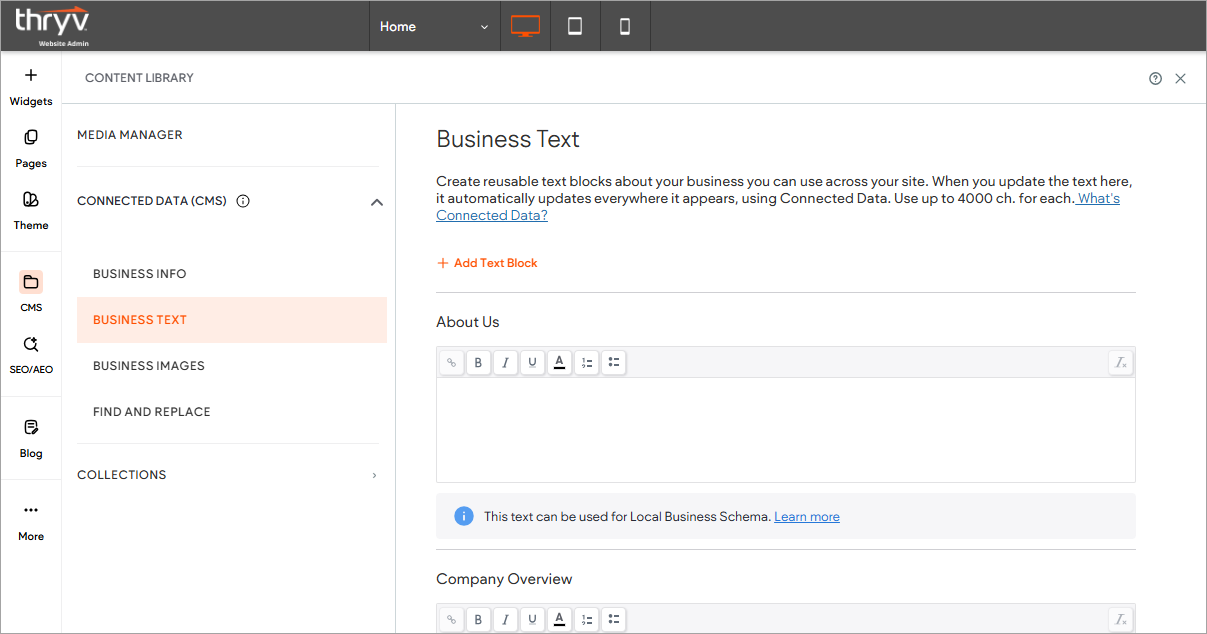Open text color picker in About Us toolbar
Image resolution: width=1207 pixels, height=634 pixels.
pyautogui.click(x=559, y=363)
